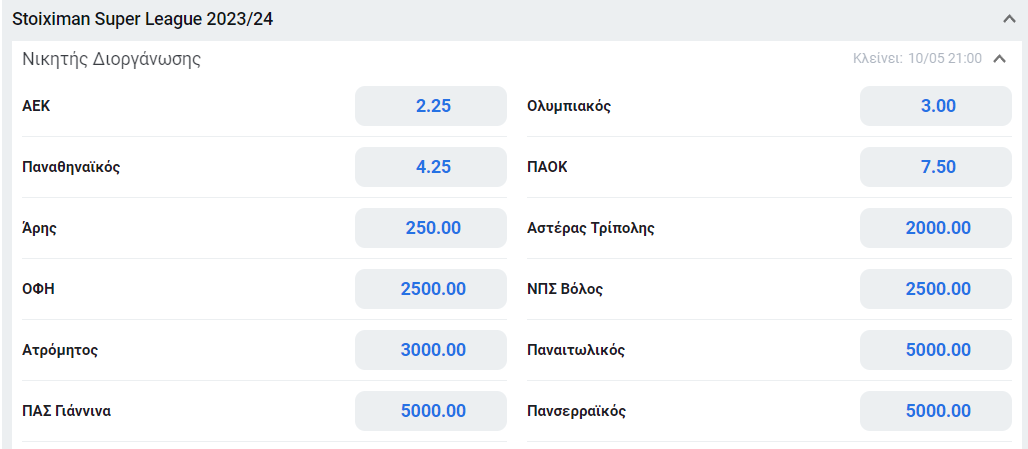
Task: Choose ΟΦΗ odds 2500.00
Action: [x=431, y=289]
